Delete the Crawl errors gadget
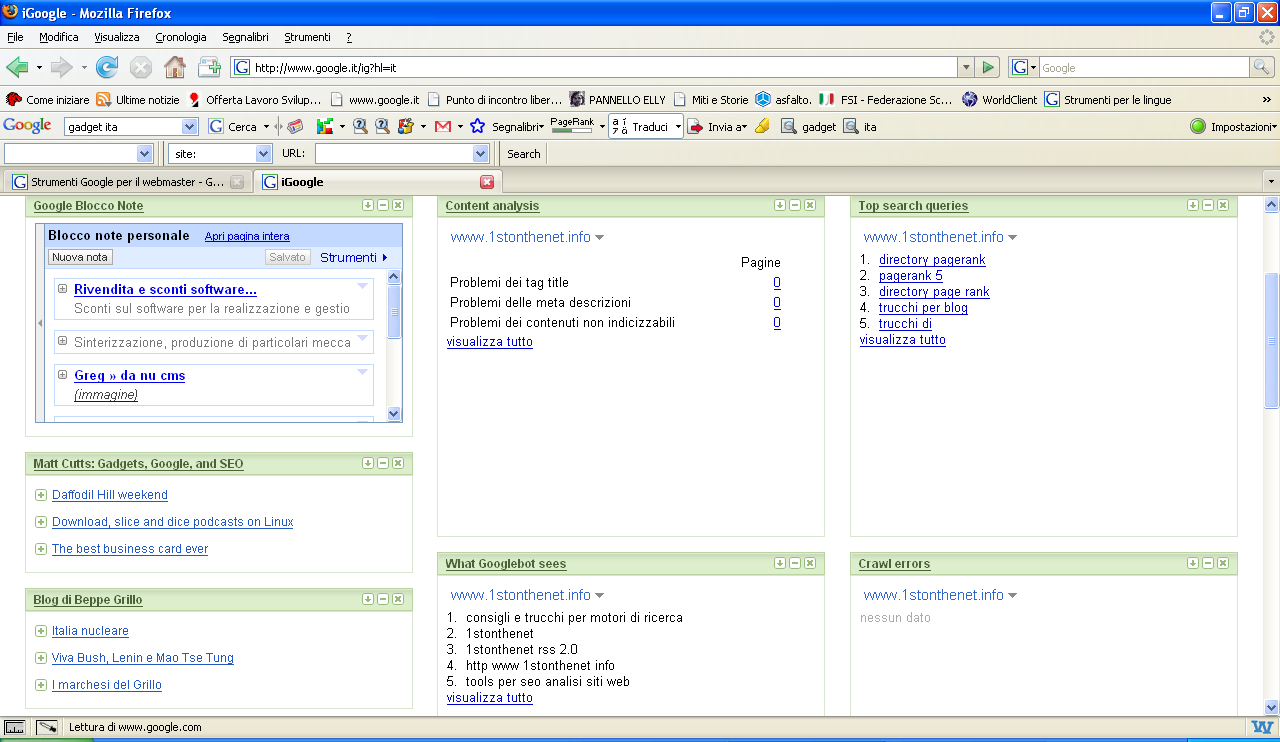The width and height of the screenshot is (1280, 742). click(1223, 563)
